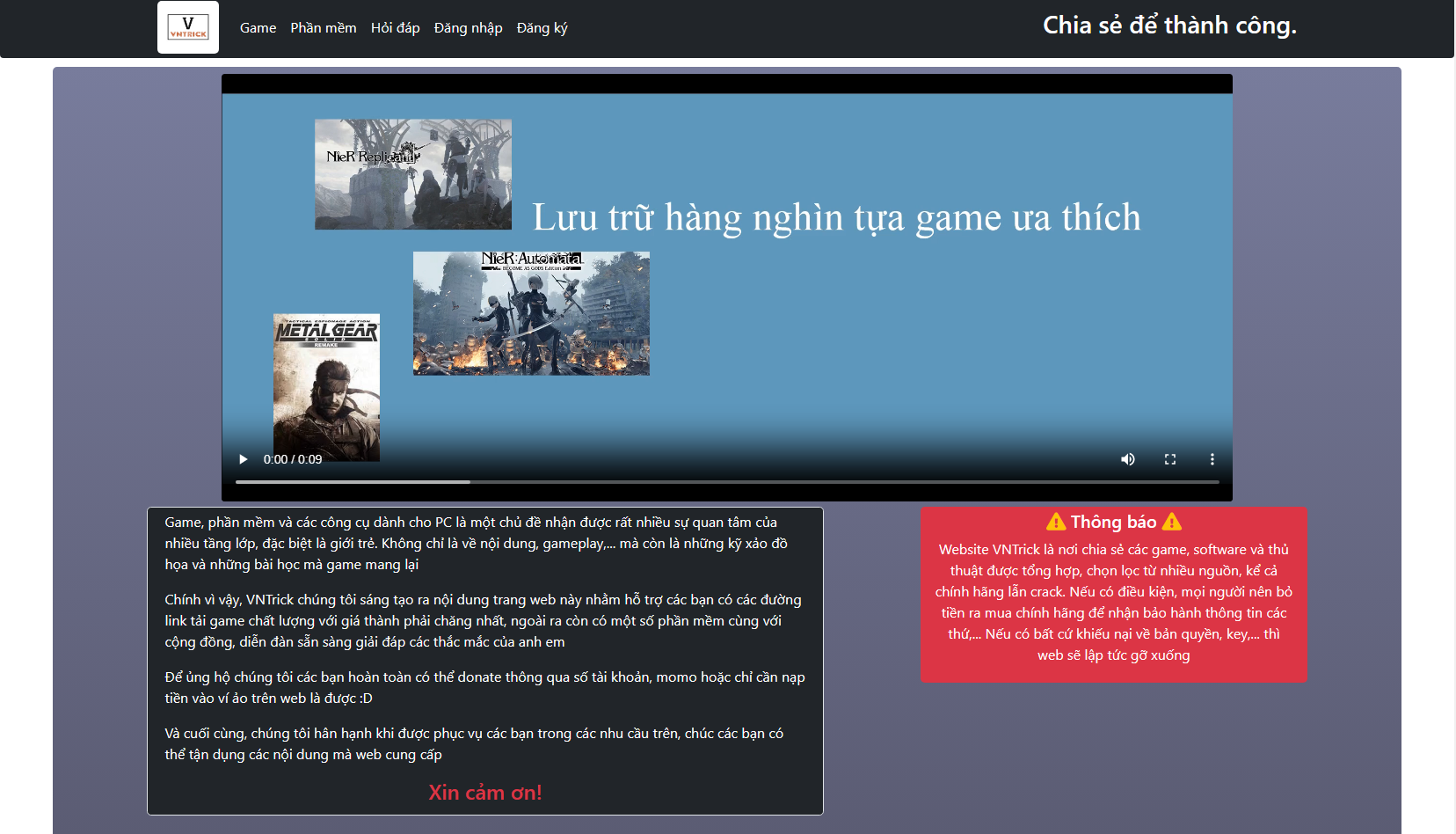Click the warning icon right of Thông báo

pos(1172,522)
